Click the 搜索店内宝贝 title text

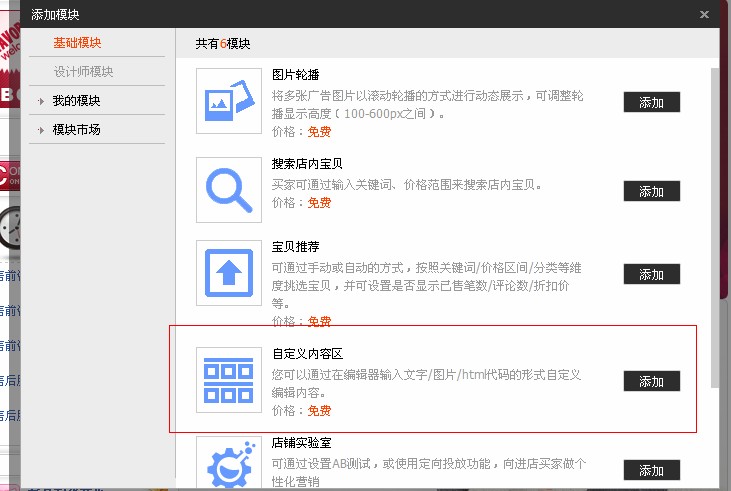[x=307, y=164]
